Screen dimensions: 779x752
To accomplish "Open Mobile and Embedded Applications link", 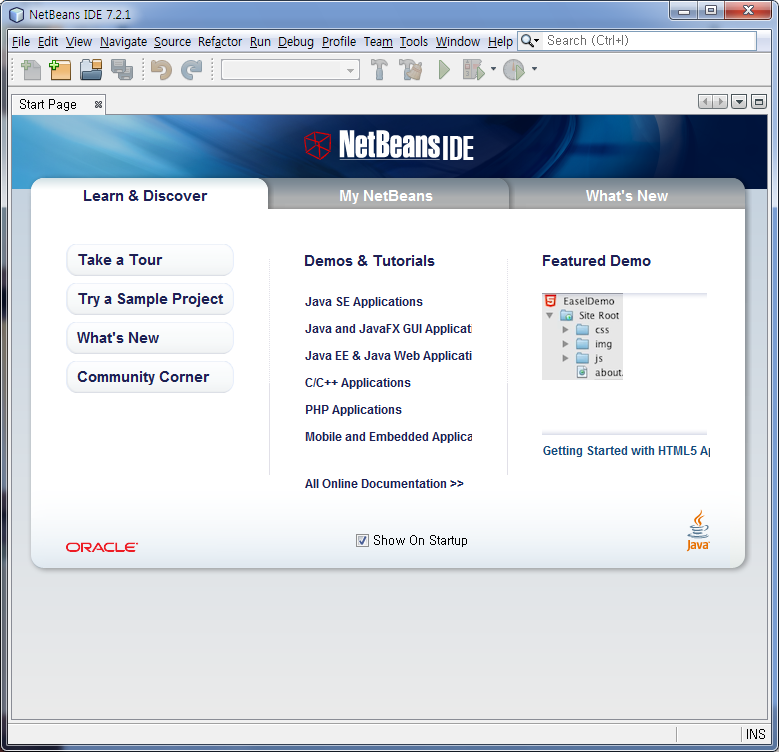I will [x=388, y=437].
